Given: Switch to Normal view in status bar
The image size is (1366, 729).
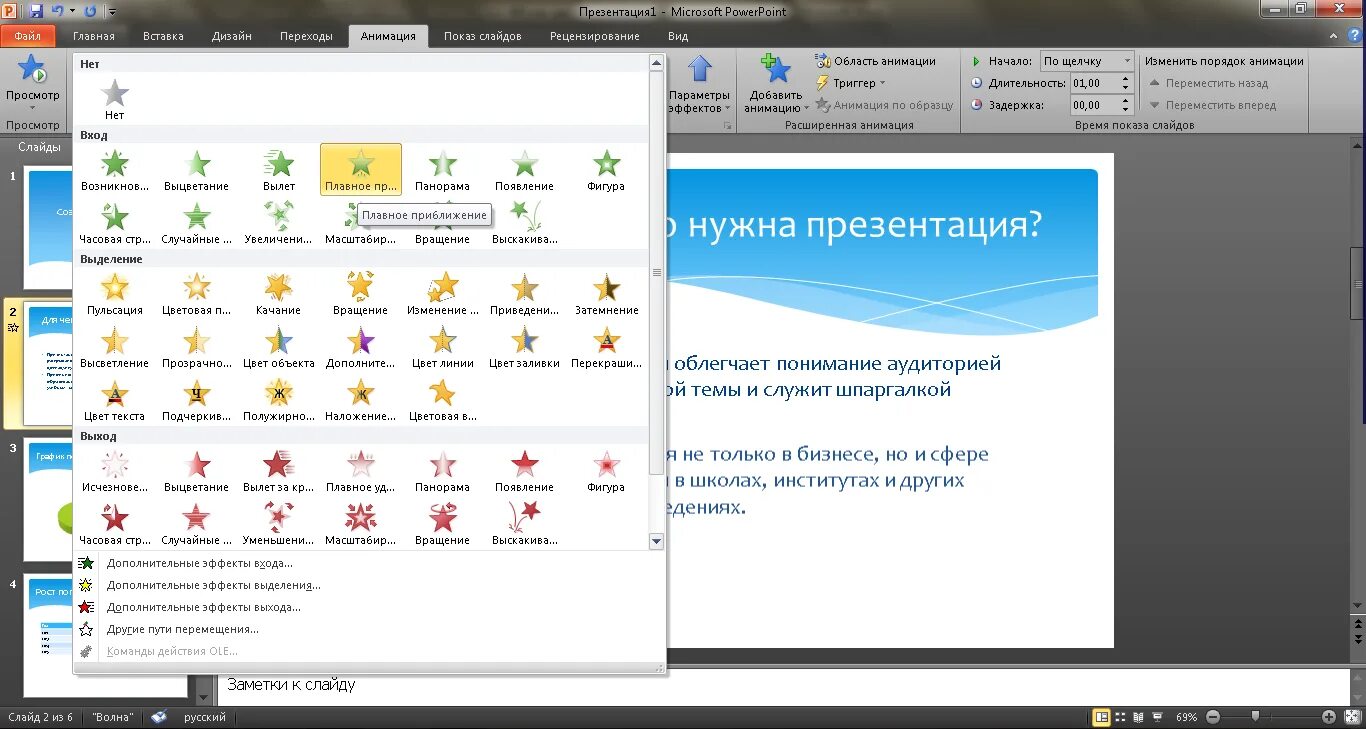Looking at the screenshot, I should 1101,717.
